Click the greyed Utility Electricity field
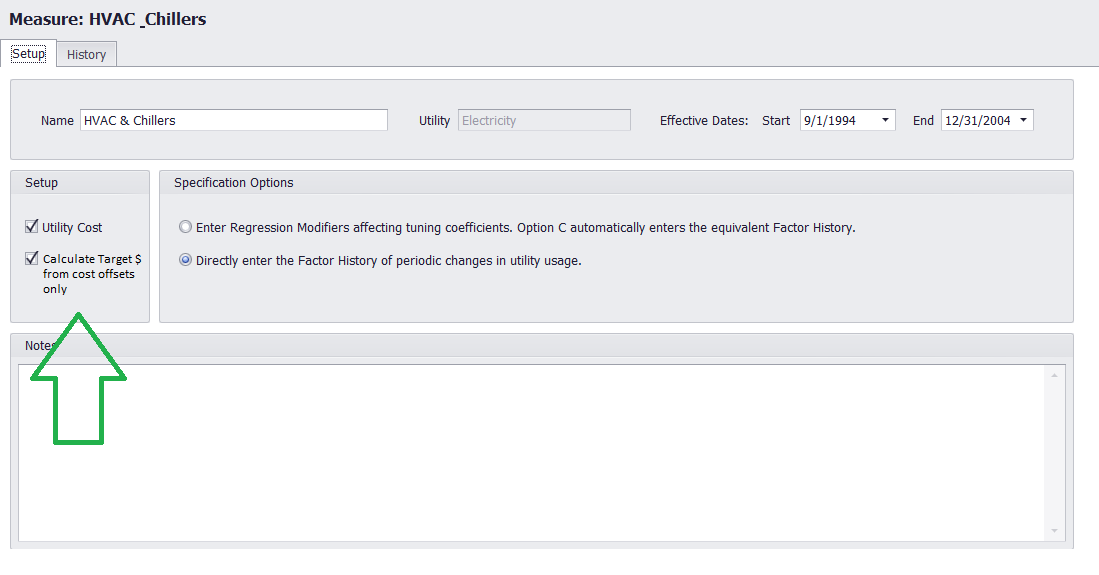 544,120
